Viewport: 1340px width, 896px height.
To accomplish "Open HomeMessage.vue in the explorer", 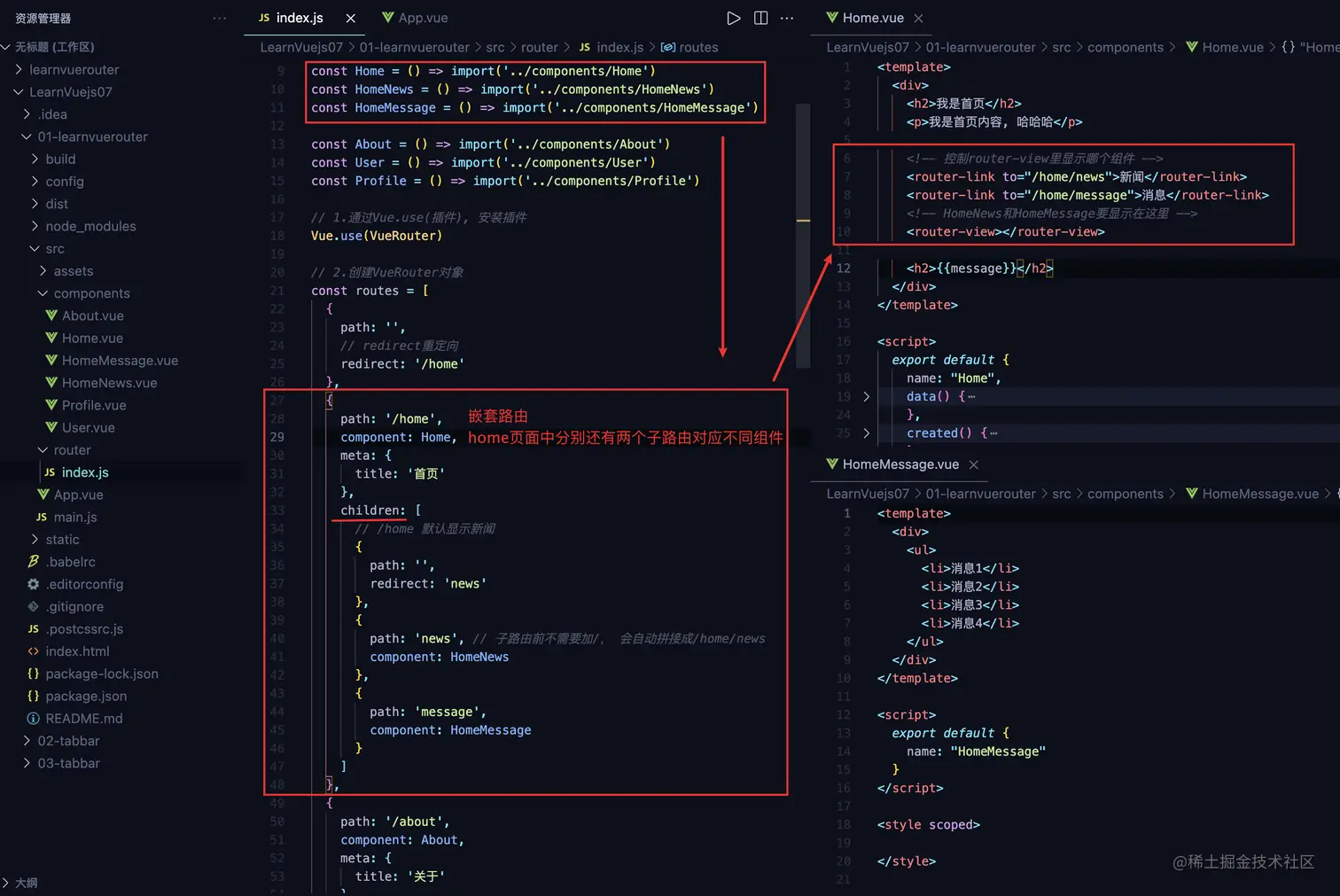I will (120, 361).
